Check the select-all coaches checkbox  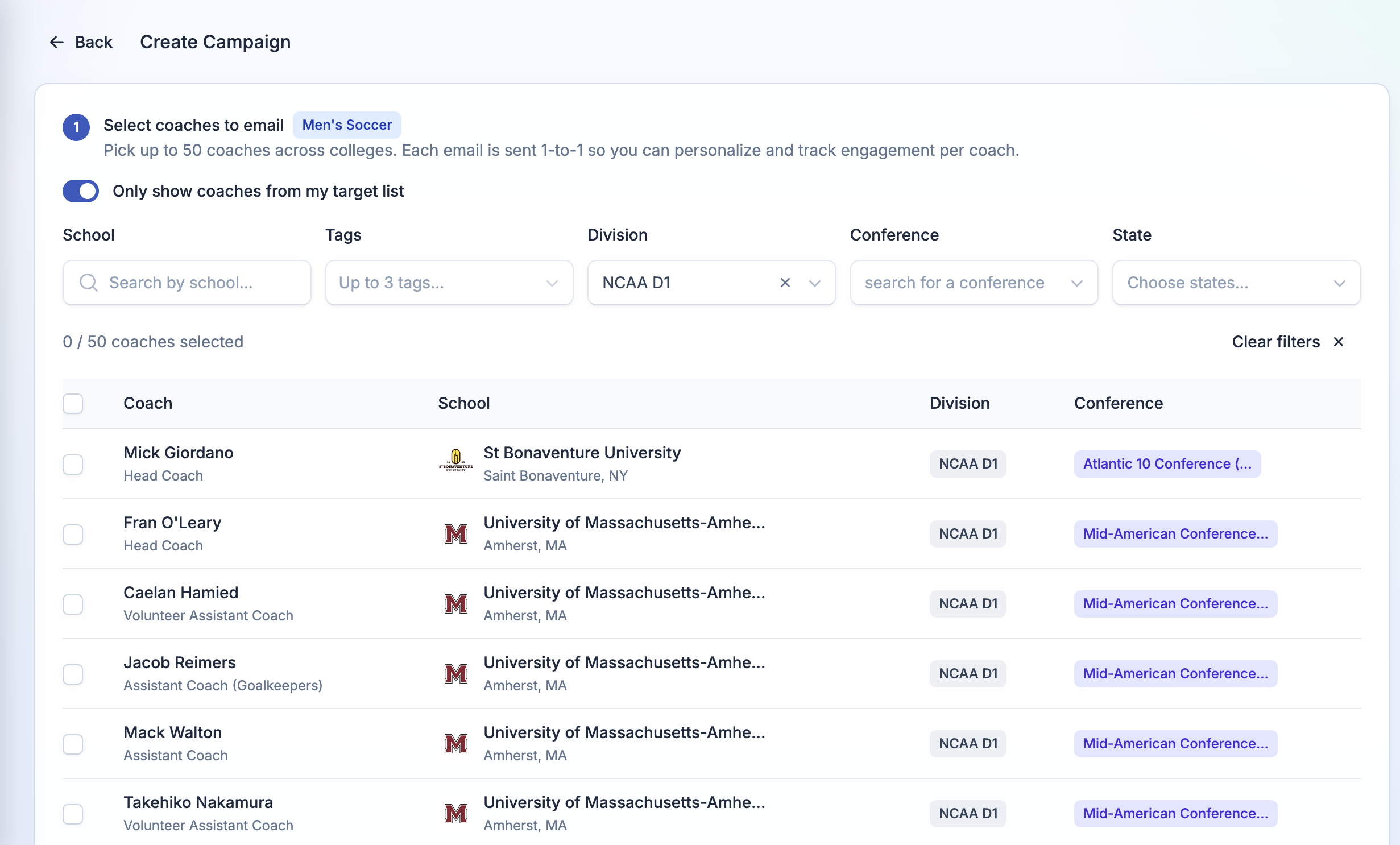coord(73,404)
